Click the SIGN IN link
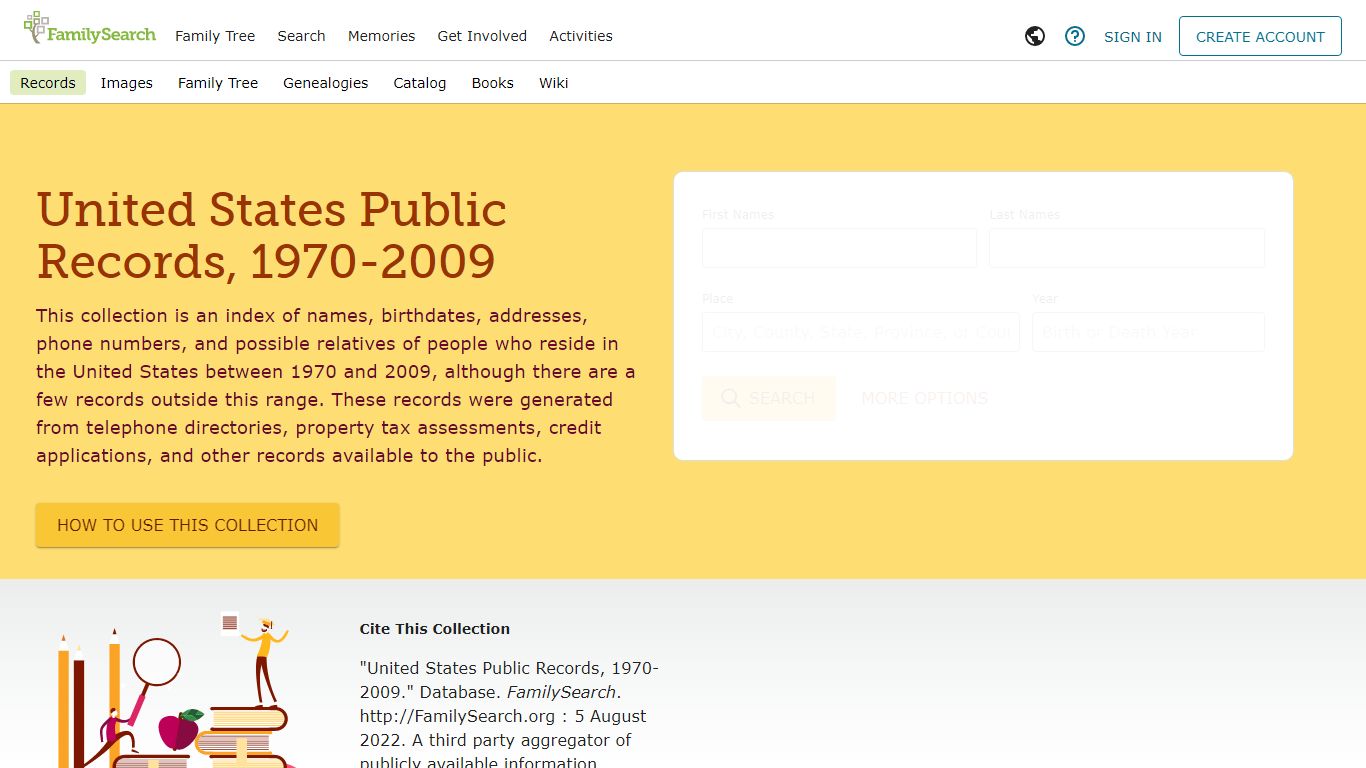Image resolution: width=1366 pixels, height=768 pixels. pyautogui.click(x=1133, y=37)
